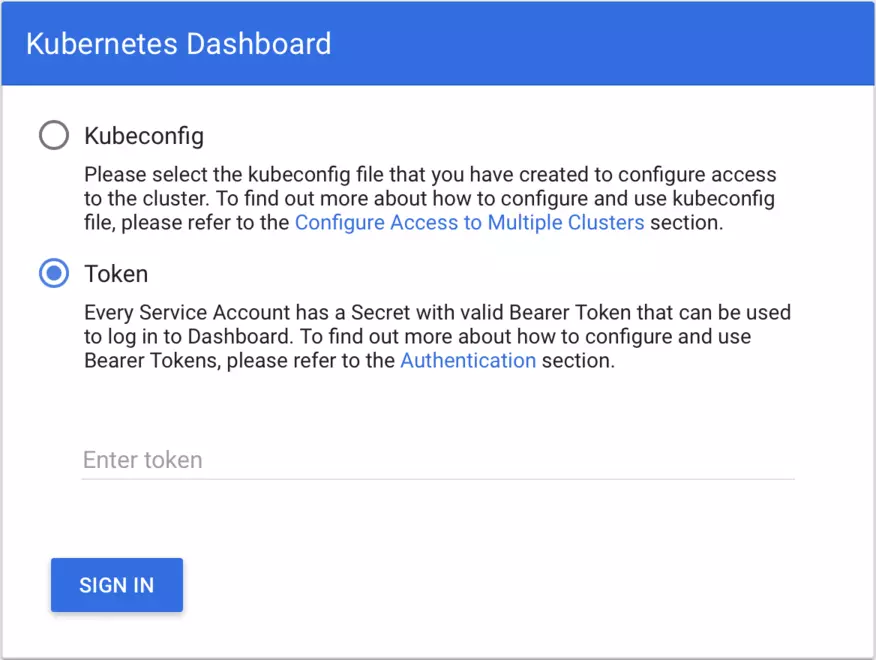Screen dimensions: 876x660
Task: Open Configure Access to Multiple Clusters link
Action: point(469,222)
